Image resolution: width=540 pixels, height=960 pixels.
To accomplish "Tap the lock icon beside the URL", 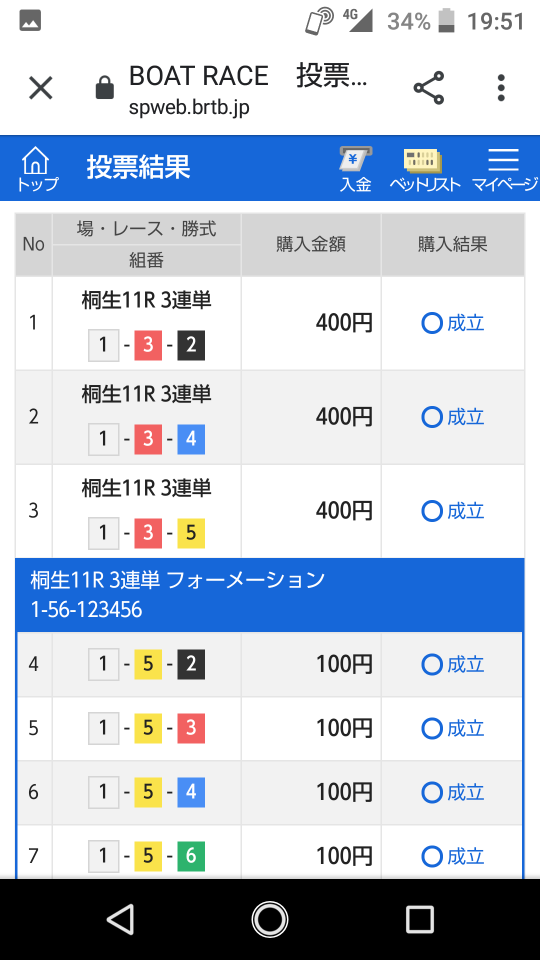I will coord(105,88).
